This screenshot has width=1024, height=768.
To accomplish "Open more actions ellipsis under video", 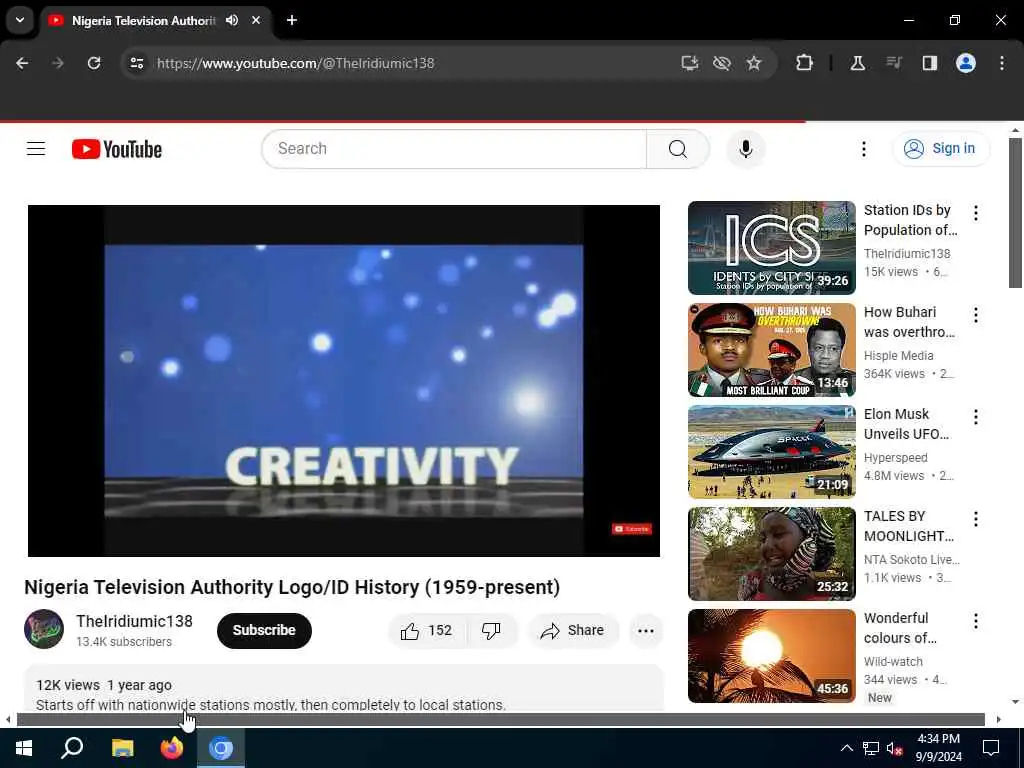I will pos(645,630).
